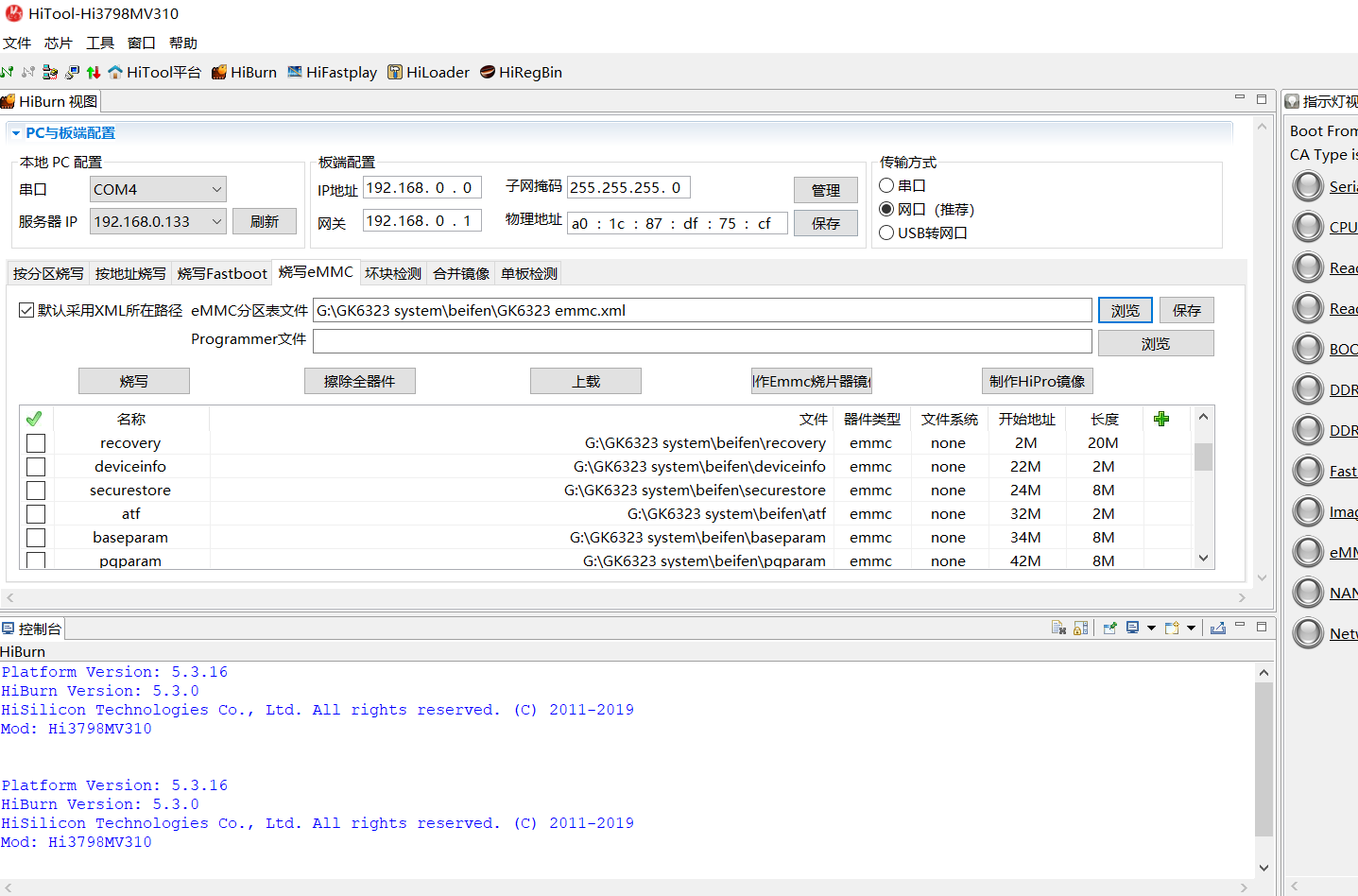
Task: Click the pin console icon
Action: pos(1109,628)
